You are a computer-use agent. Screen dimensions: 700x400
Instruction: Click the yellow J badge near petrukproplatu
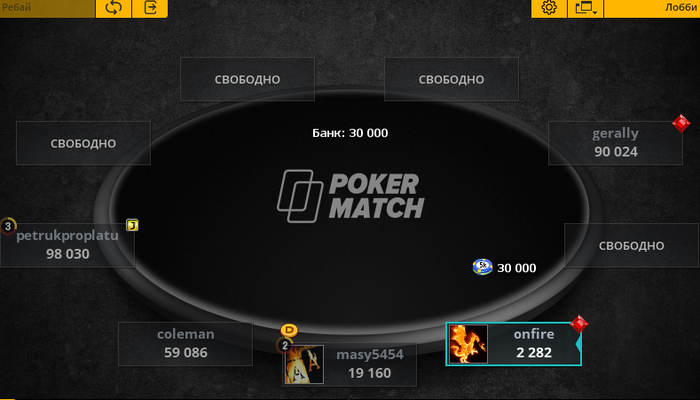click(x=132, y=225)
